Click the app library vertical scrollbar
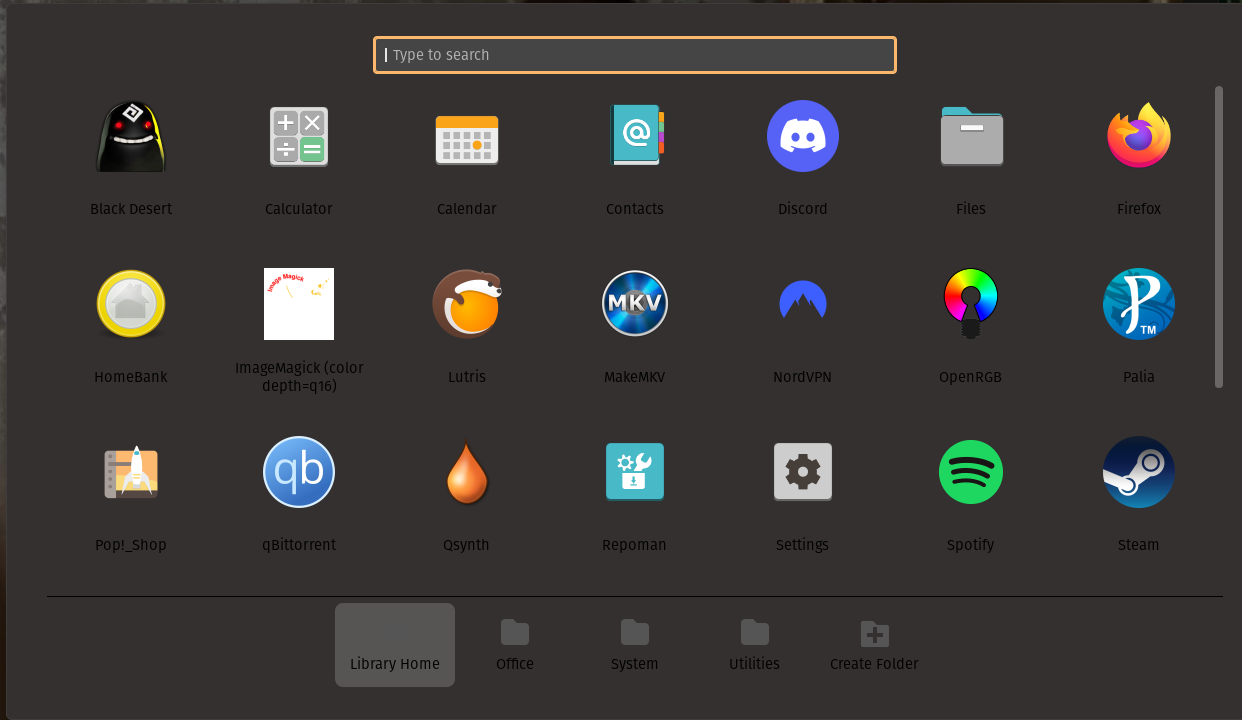The width and height of the screenshot is (1242, 720). [1219, 237]
